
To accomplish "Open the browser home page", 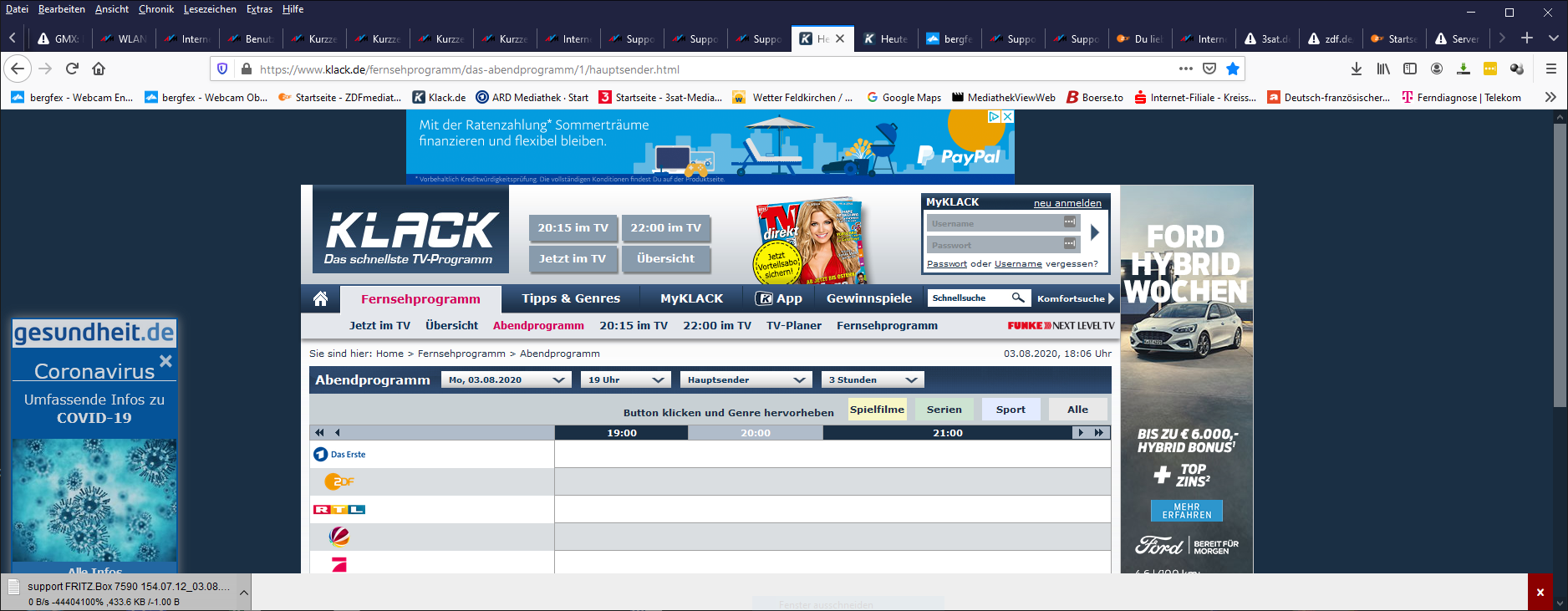I will click(x=99, y=69).
